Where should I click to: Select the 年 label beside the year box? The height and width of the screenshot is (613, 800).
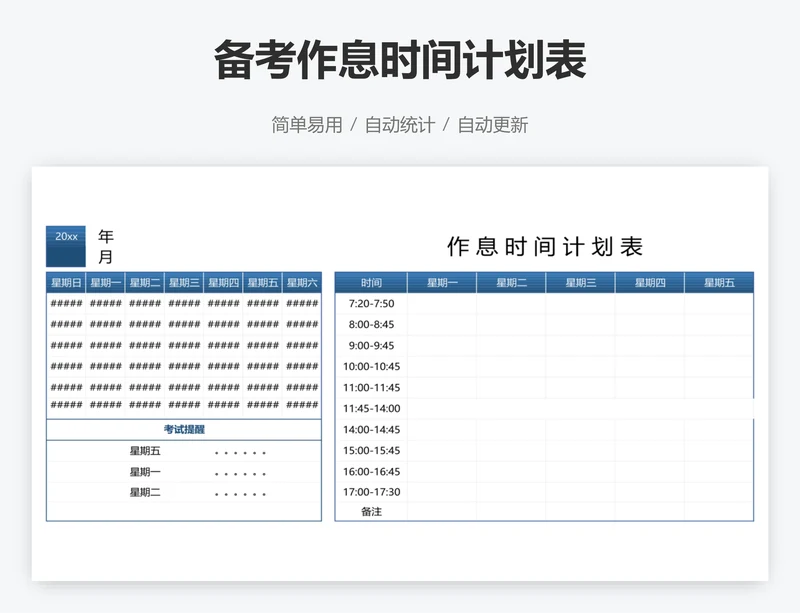click(x=106, y=237)
